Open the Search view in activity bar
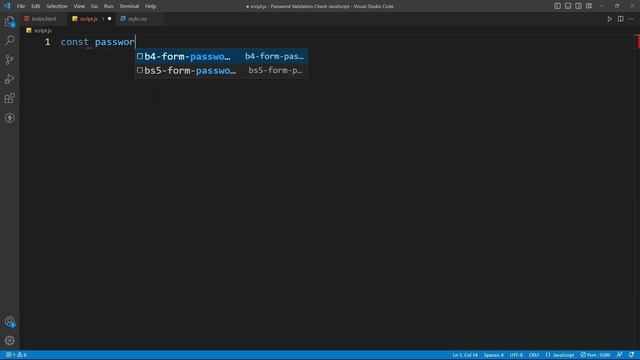The image size is (640, 360). click(9, 40)
